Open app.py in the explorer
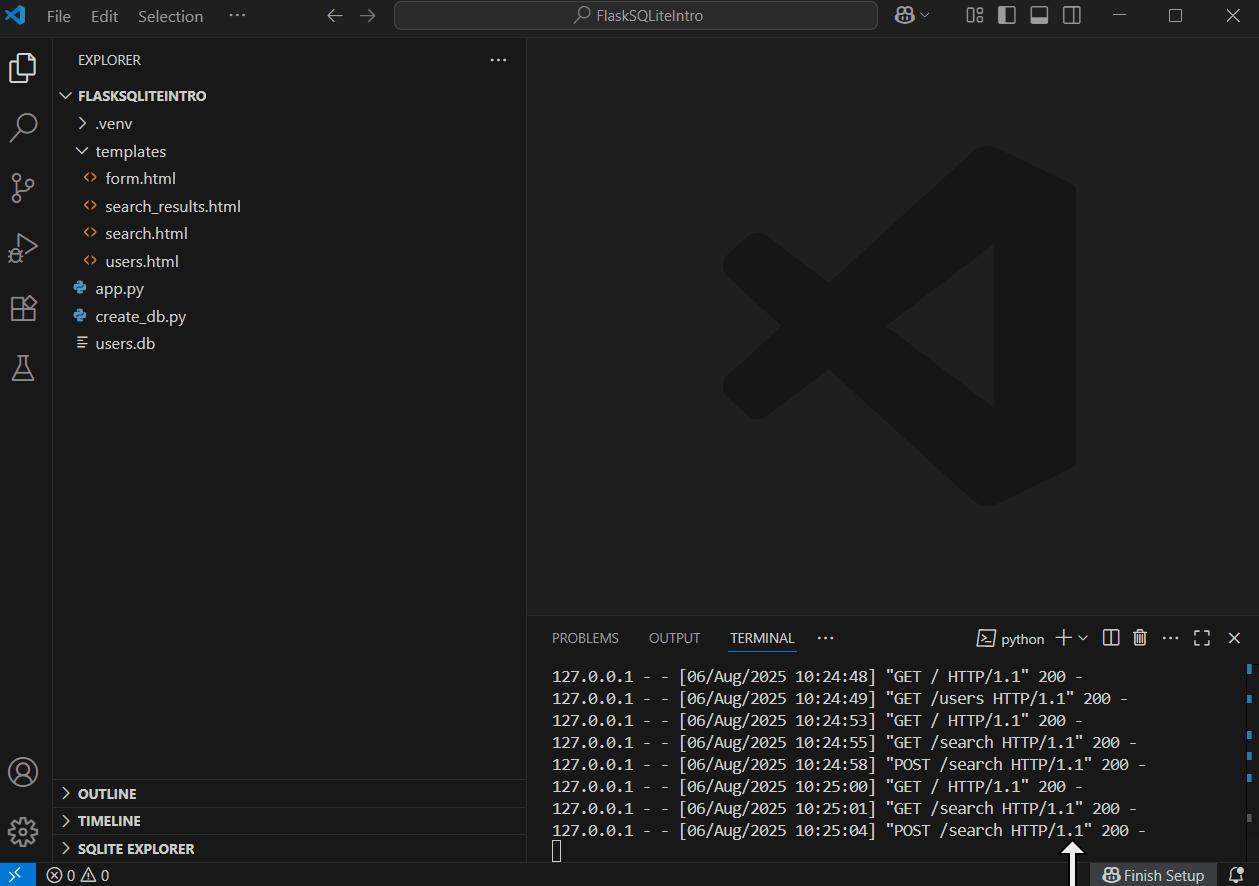 coord(119,289)
